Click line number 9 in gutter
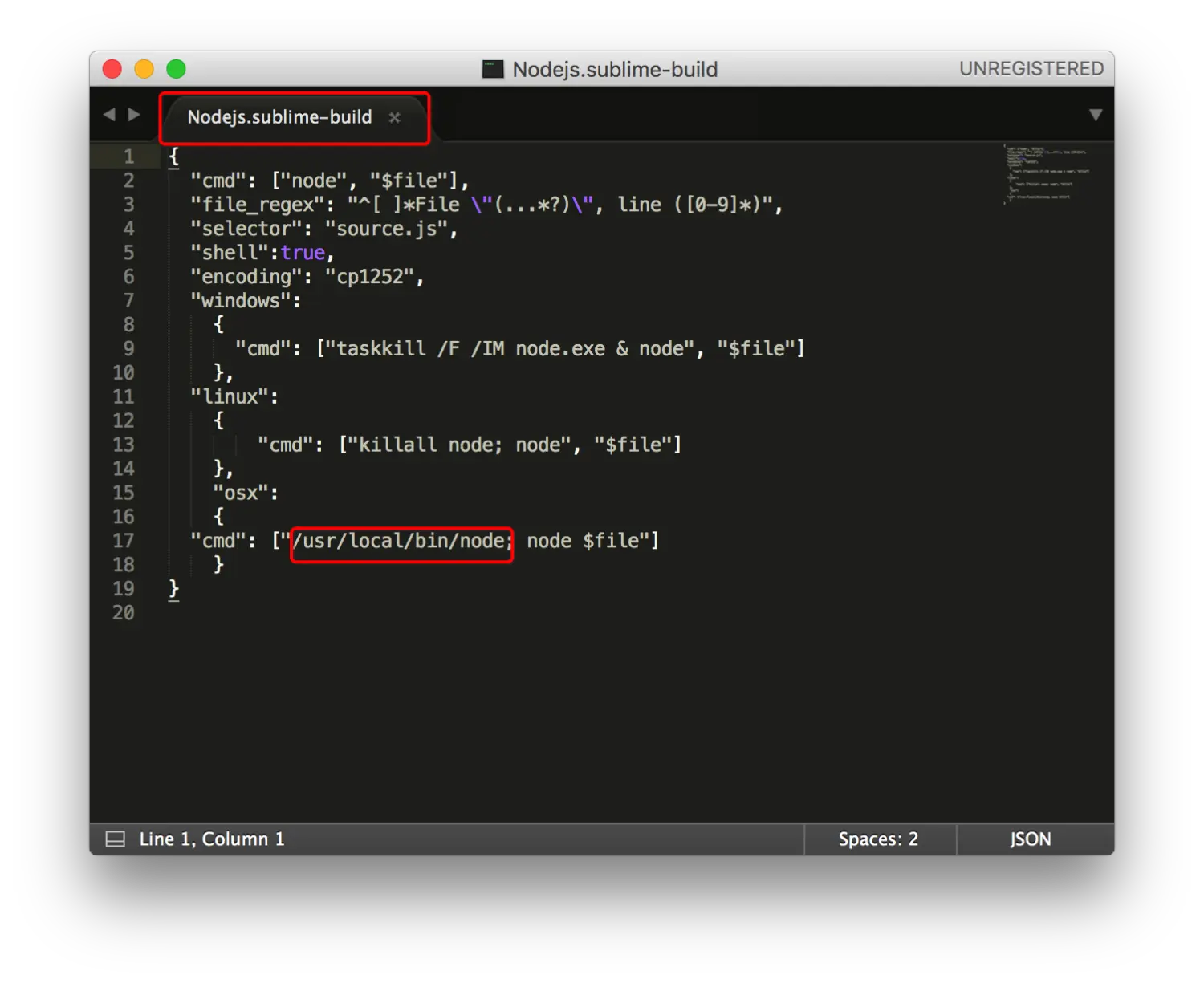Viewport: 1204px width, 983px height. 128,348
